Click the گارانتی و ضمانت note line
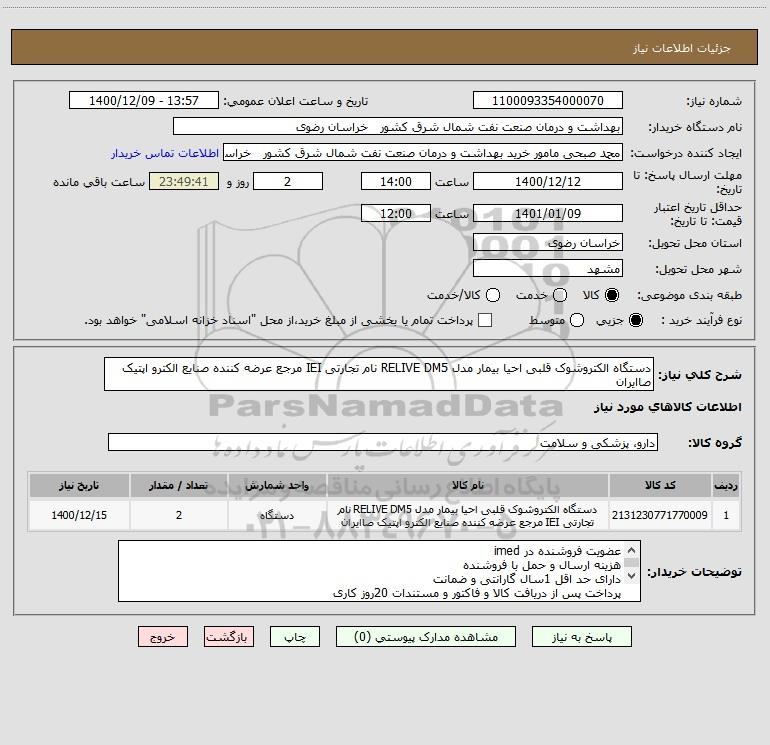Viewport: 770px width, 745px height. [527, 579]
